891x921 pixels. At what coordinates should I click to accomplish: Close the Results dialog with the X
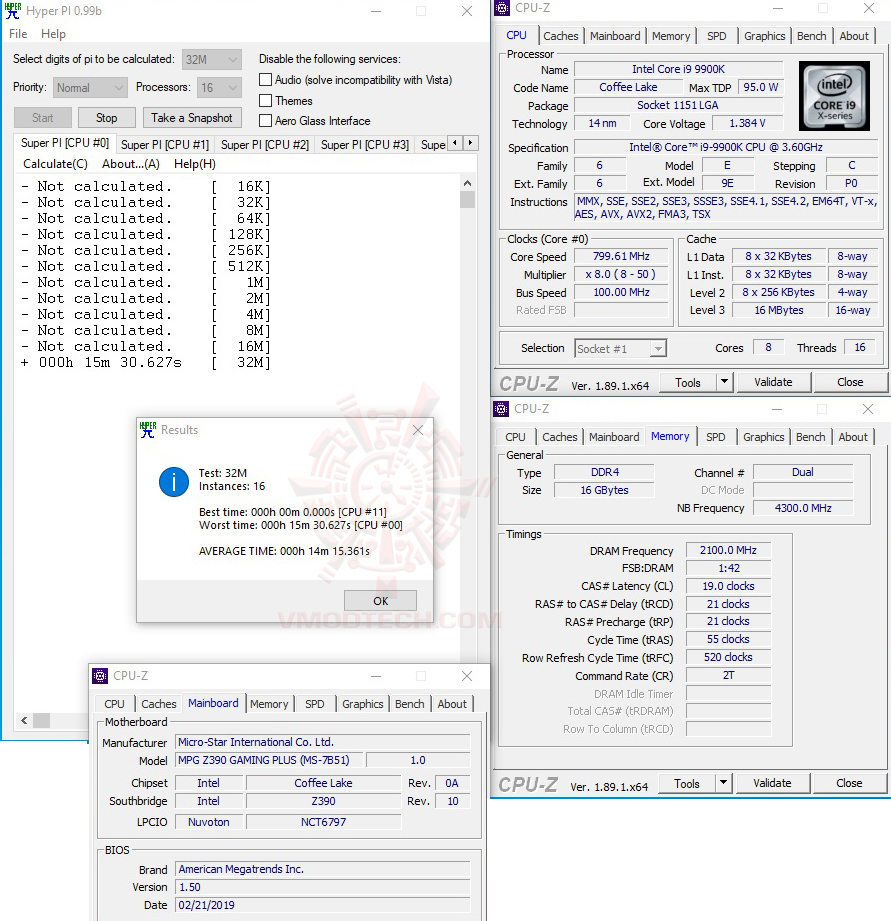click(418, 430)
